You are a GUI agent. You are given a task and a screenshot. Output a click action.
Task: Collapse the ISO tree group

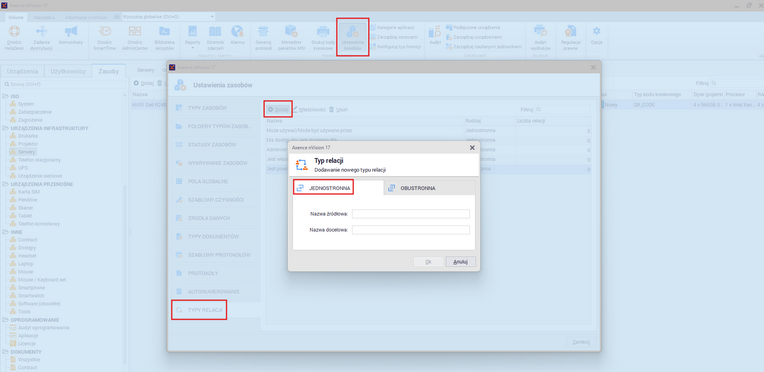click(4, 96)
